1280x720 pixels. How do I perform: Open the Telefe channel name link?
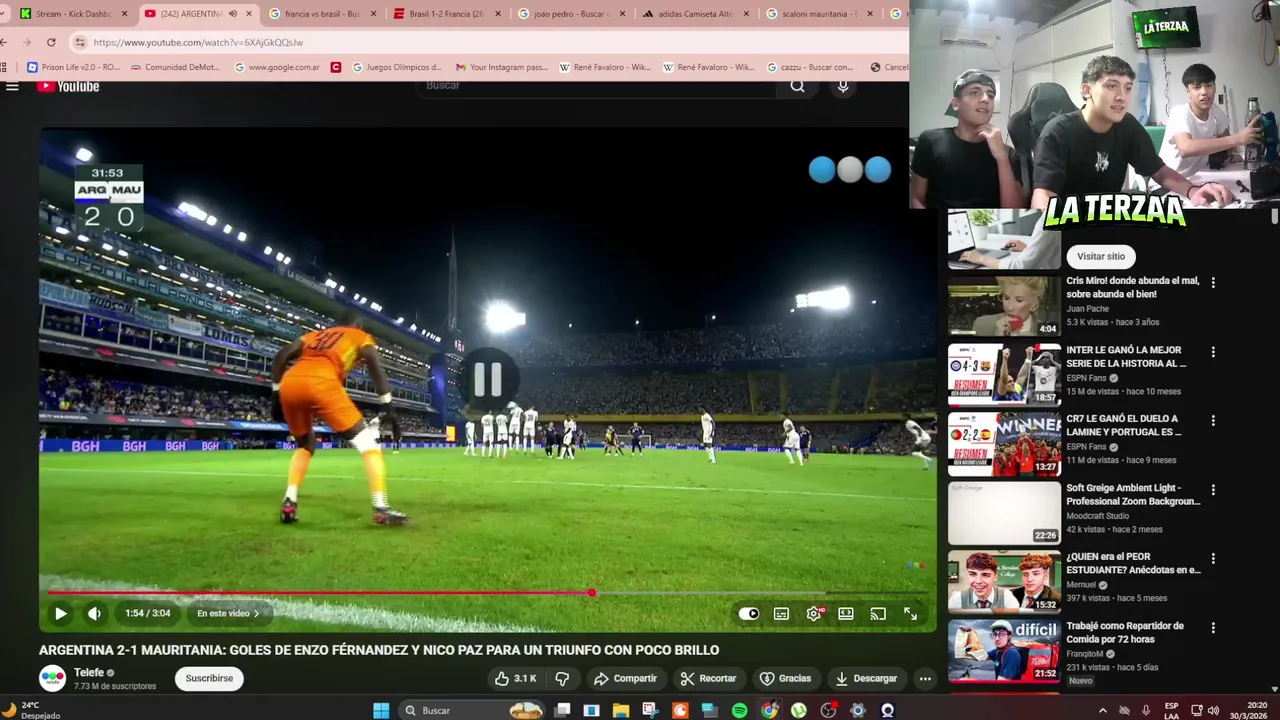pos(89,673)
